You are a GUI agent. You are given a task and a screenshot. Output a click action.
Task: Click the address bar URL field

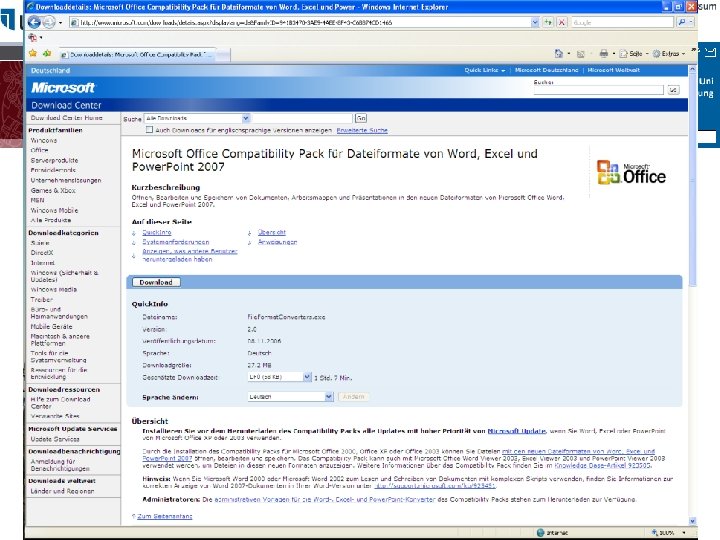pos(300,22)
